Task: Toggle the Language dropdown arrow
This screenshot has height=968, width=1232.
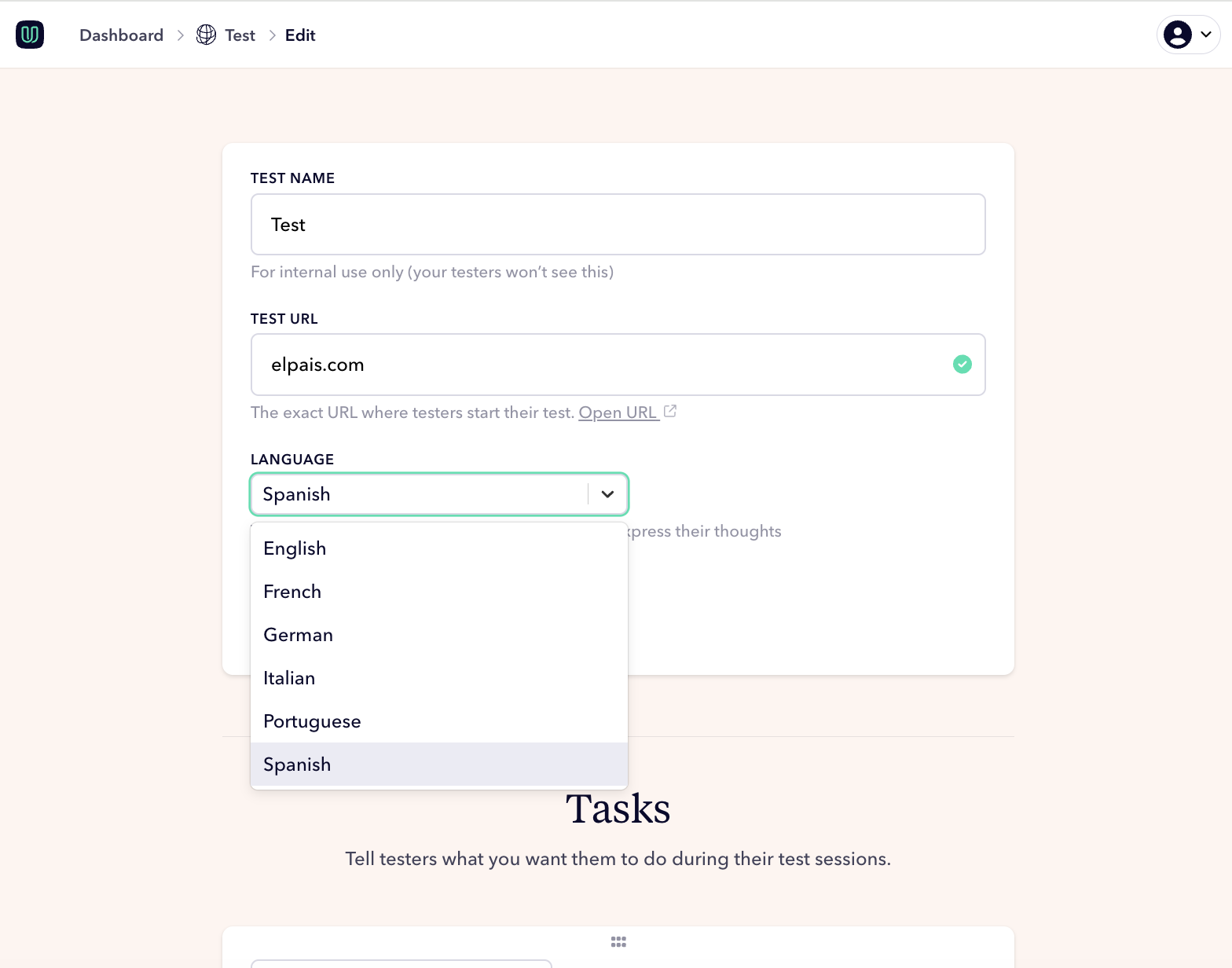Action: point(607,494)
